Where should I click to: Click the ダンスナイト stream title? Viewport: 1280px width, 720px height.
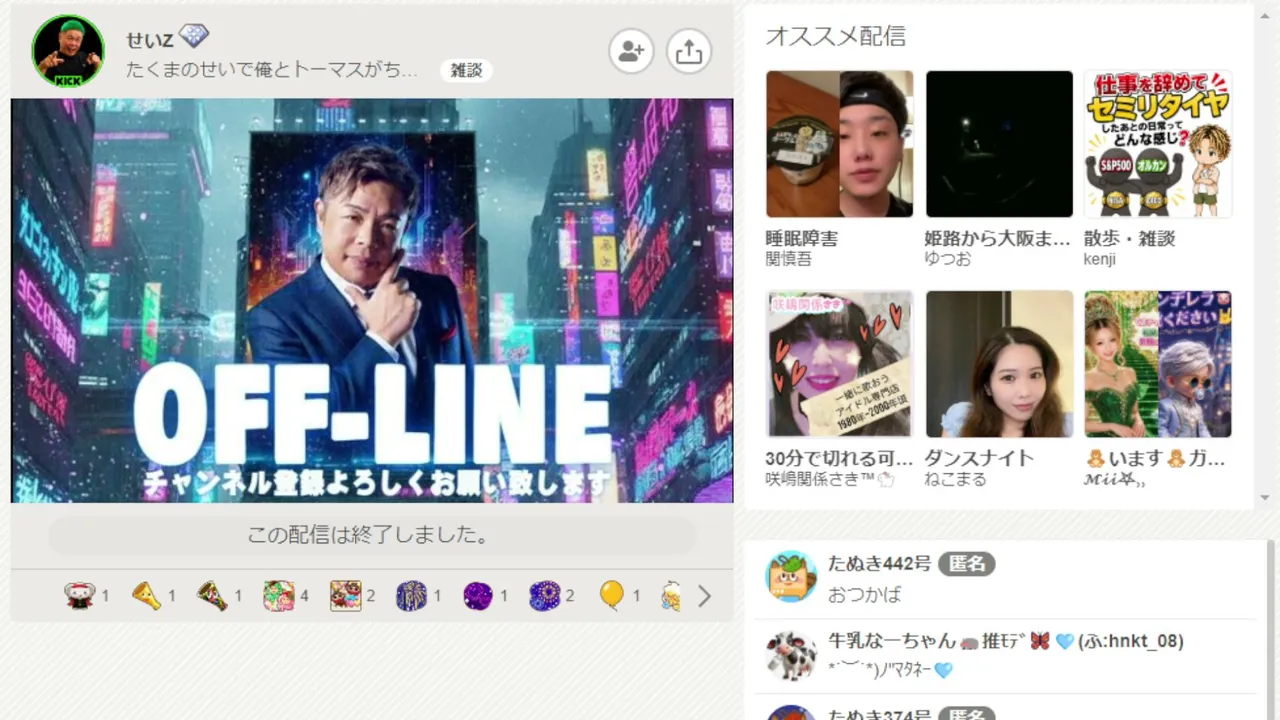pyautogui.click(x=980, y=459)
